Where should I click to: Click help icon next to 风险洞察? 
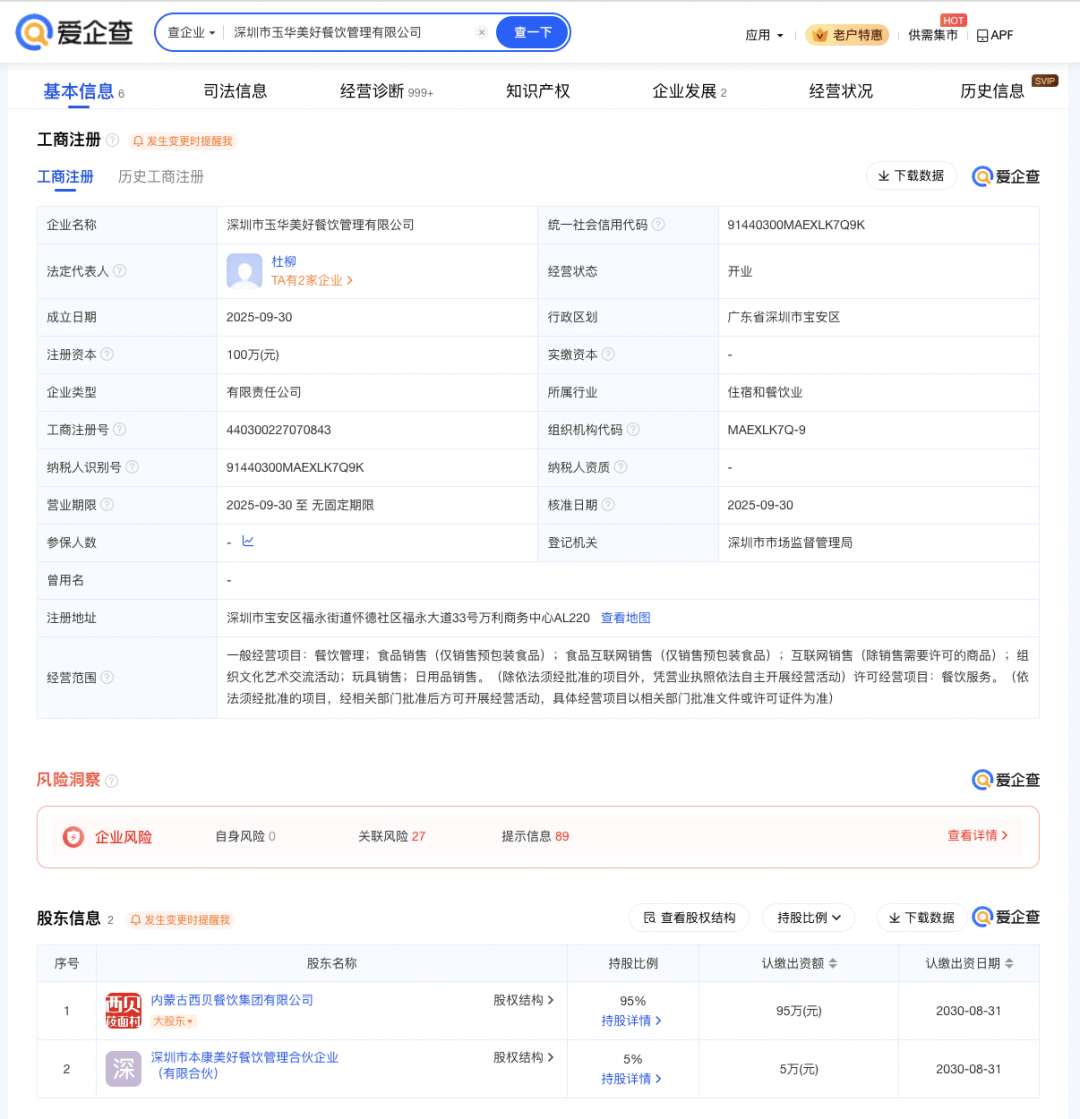[112, 781]
